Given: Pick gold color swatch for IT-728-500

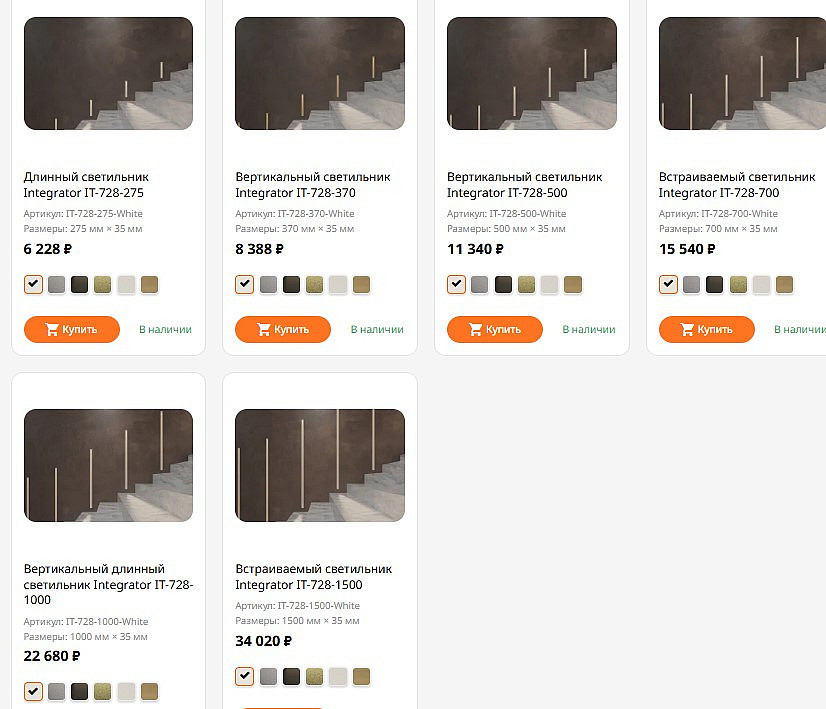Looking at the screenshot, I should tap(526, 285).
